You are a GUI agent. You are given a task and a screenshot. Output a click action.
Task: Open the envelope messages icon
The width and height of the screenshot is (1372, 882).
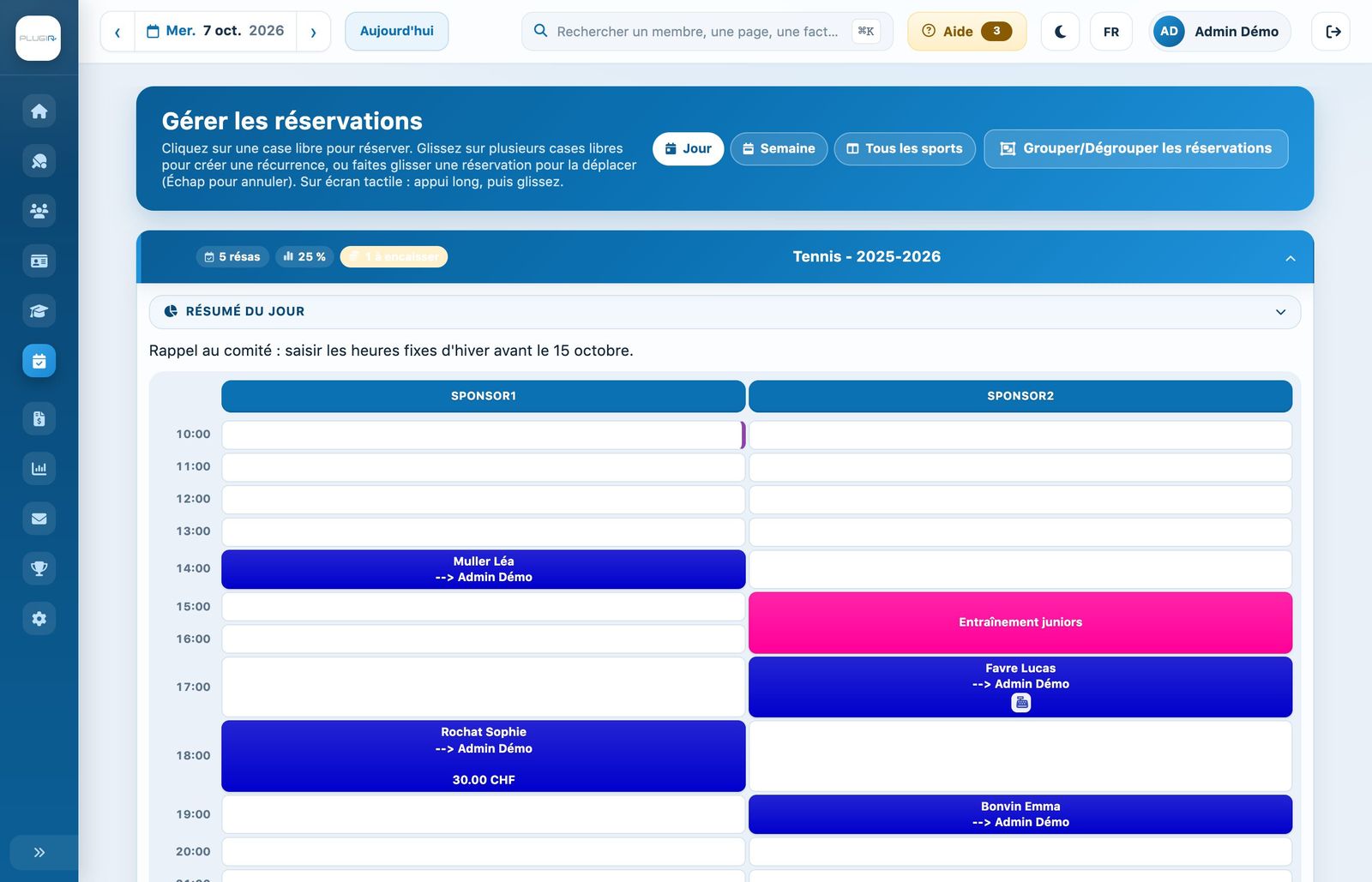[39, 519]
